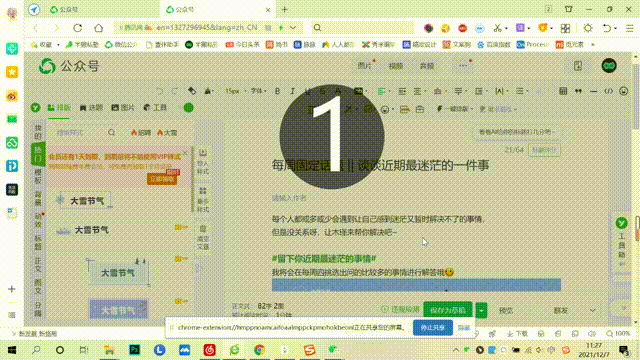Click the 违规检测 link

[401, 309]
